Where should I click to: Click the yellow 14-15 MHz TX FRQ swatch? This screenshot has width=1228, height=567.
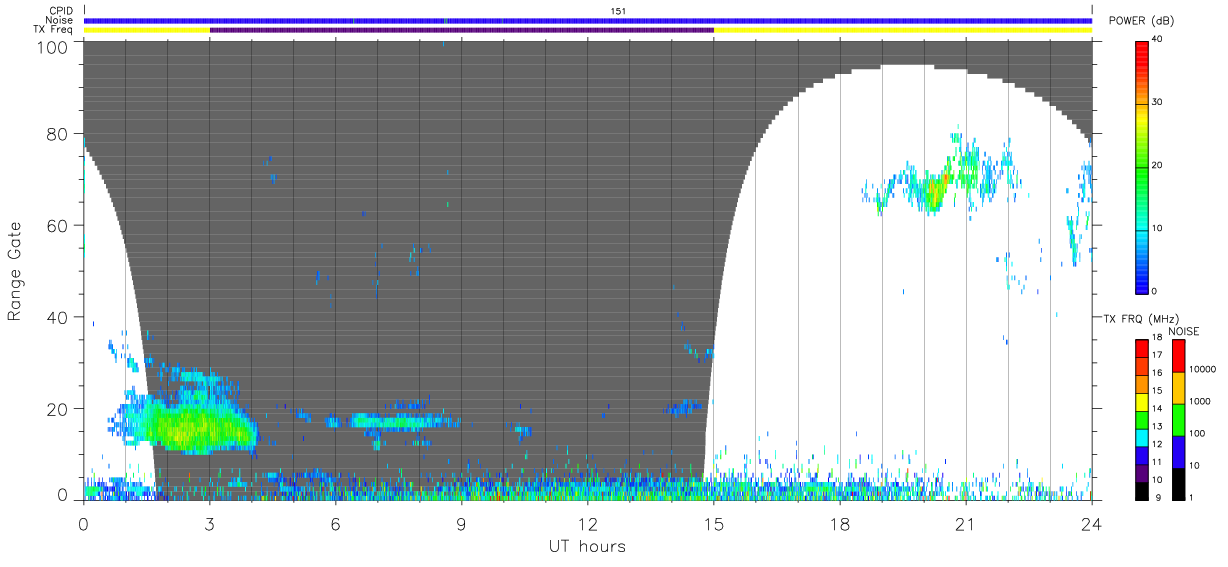1141,401
